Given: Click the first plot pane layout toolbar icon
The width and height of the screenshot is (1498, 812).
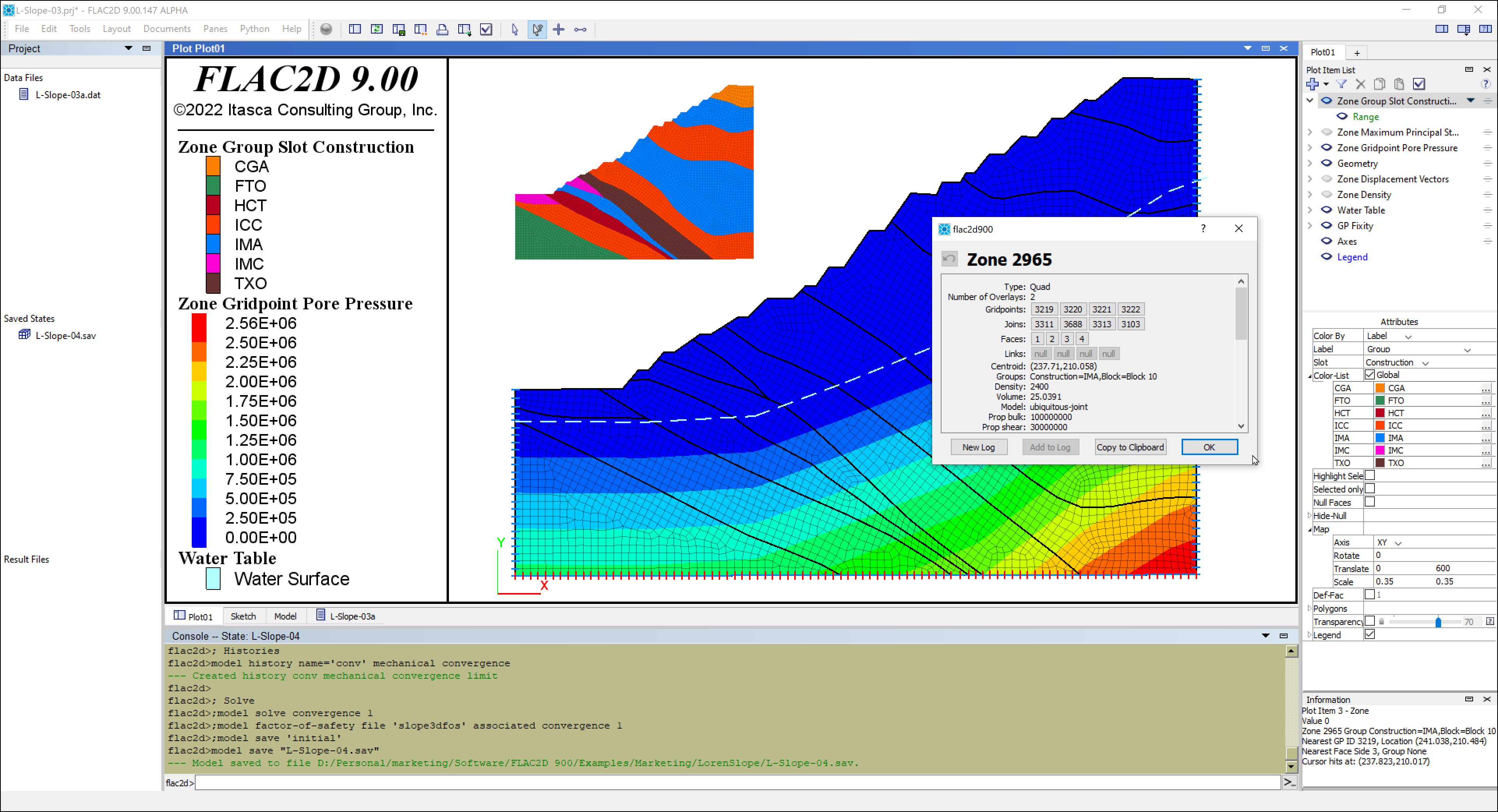Looking at the screenshot, I should (355, 29).
